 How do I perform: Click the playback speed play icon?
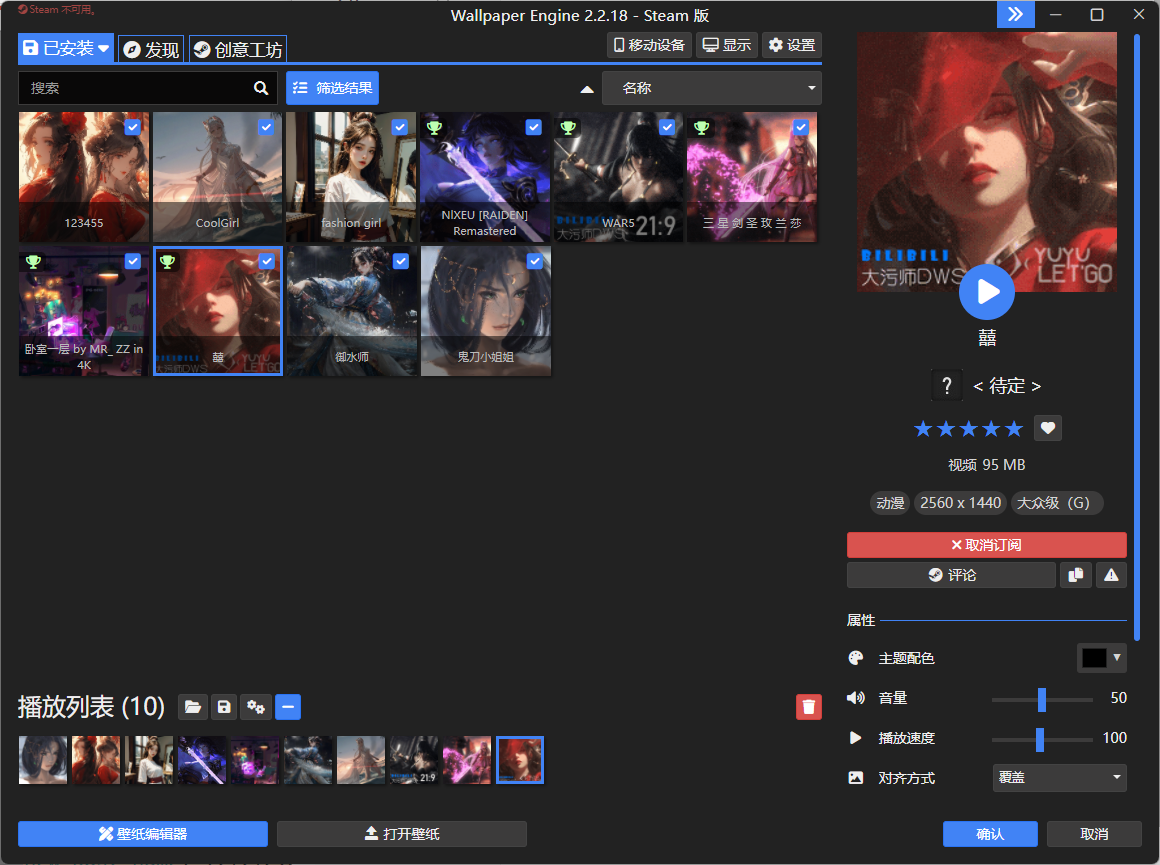tap(855, 738)
